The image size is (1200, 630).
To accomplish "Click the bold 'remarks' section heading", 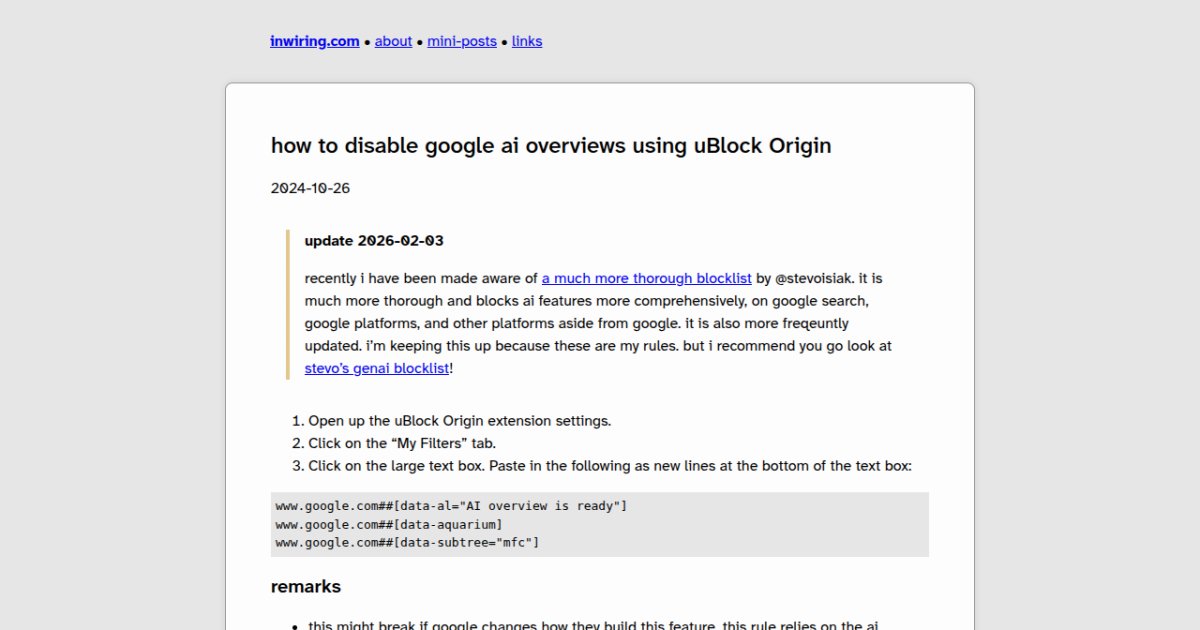I will tap(306, 587).
